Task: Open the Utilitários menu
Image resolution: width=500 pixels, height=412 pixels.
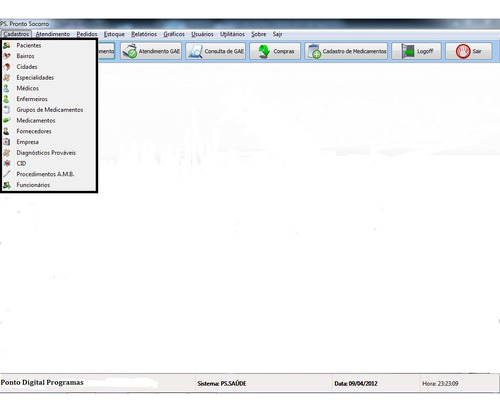Action: (232, 34)
